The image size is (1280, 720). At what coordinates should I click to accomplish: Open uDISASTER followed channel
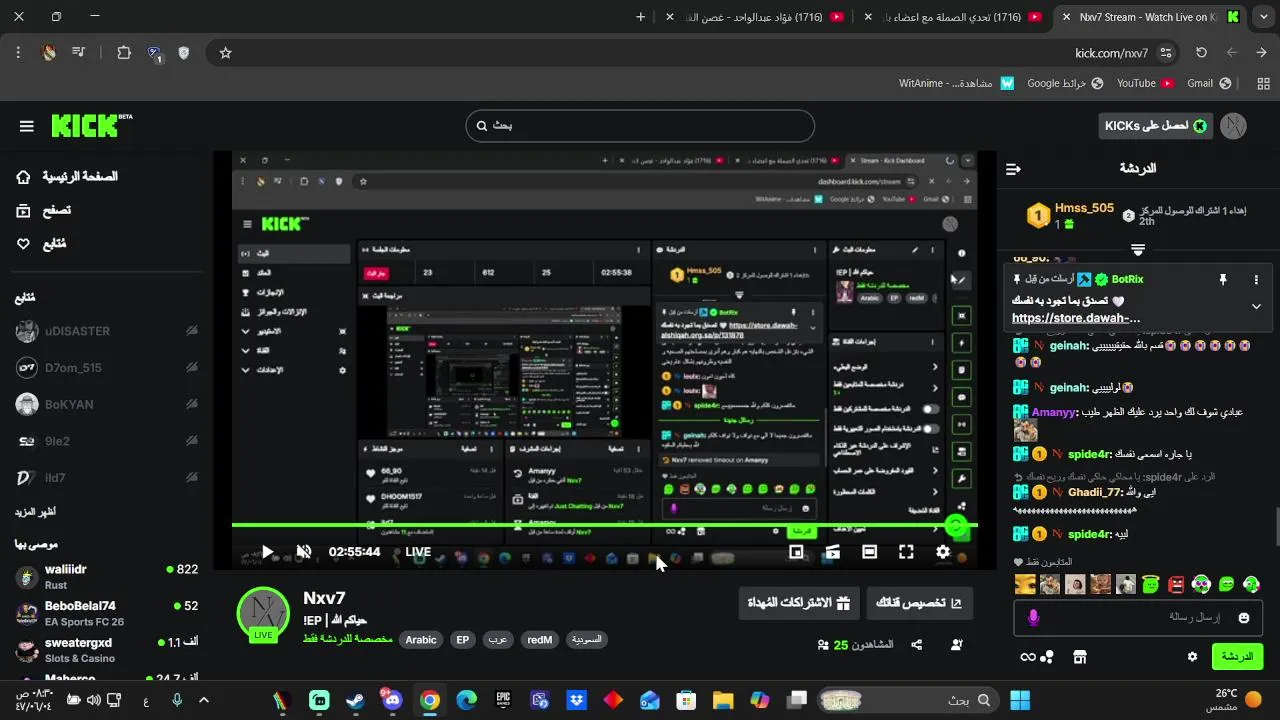(x=105, y=331)
